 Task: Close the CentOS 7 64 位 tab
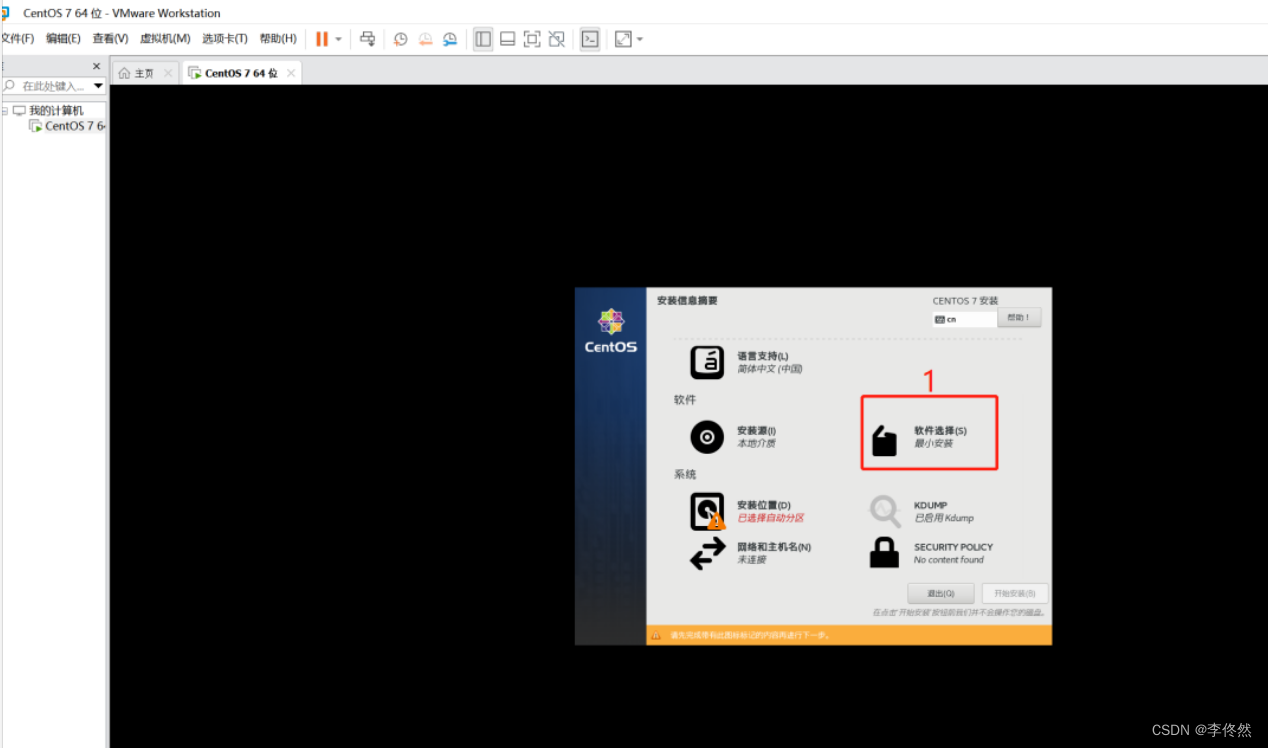[x=291, y=73]
